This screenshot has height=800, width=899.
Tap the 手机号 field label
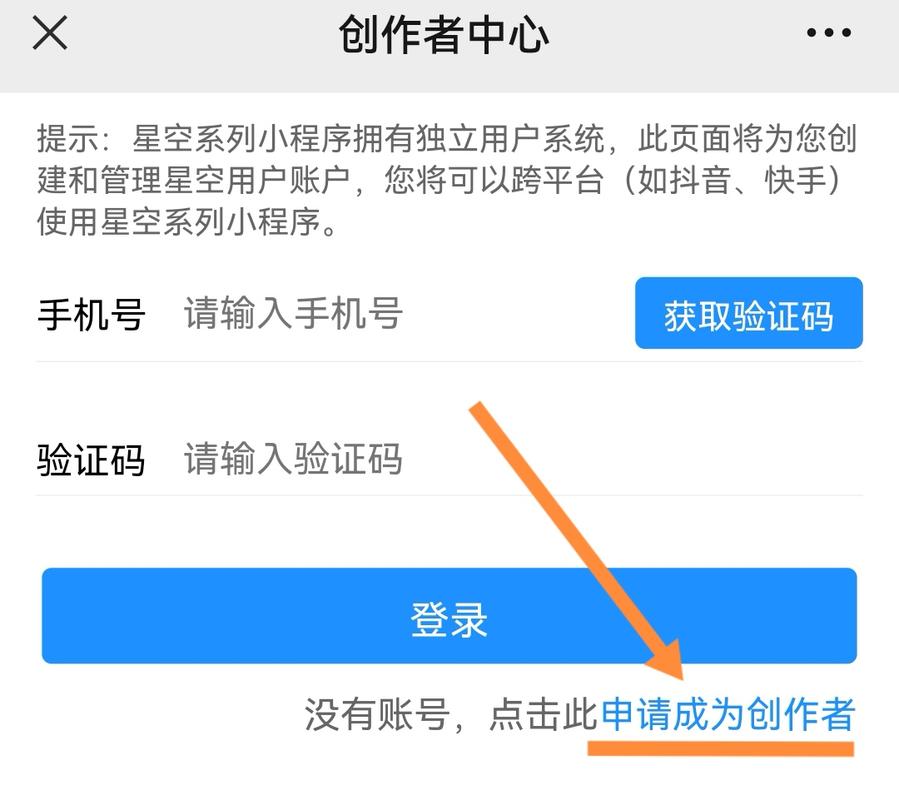(x=91, y=314)
